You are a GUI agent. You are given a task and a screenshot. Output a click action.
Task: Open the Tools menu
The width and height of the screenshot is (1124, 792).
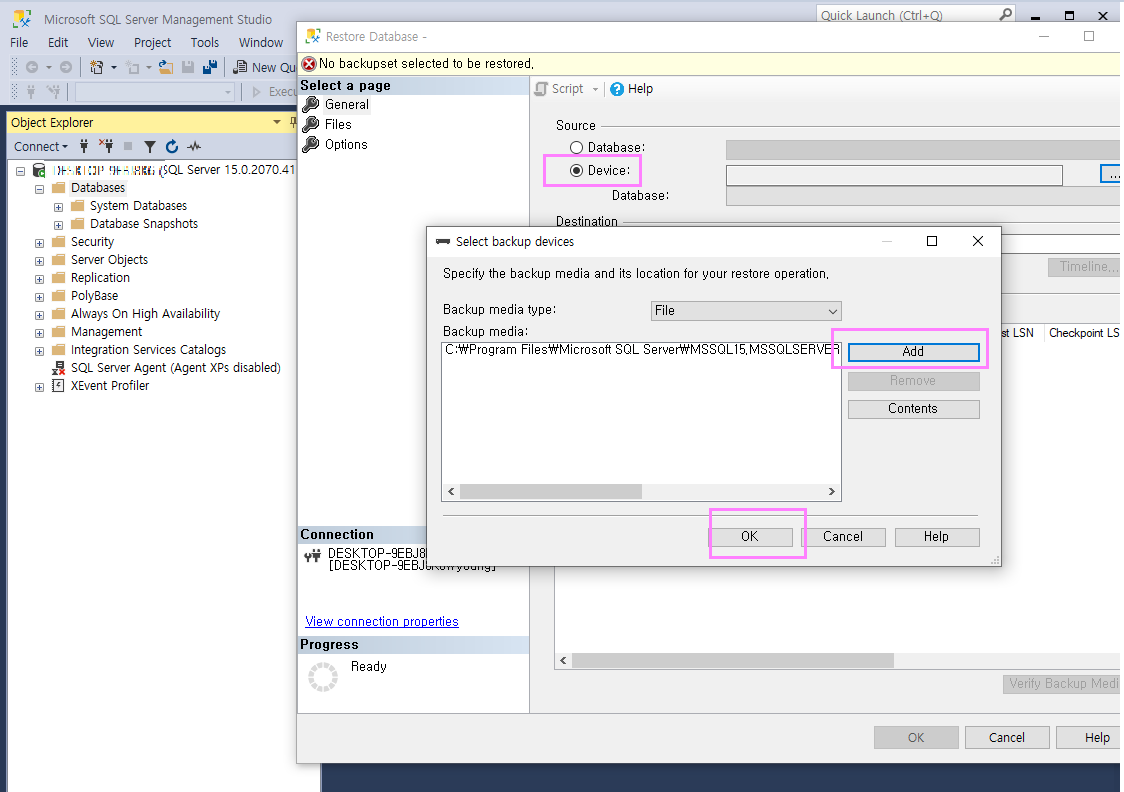pos(204,42)
